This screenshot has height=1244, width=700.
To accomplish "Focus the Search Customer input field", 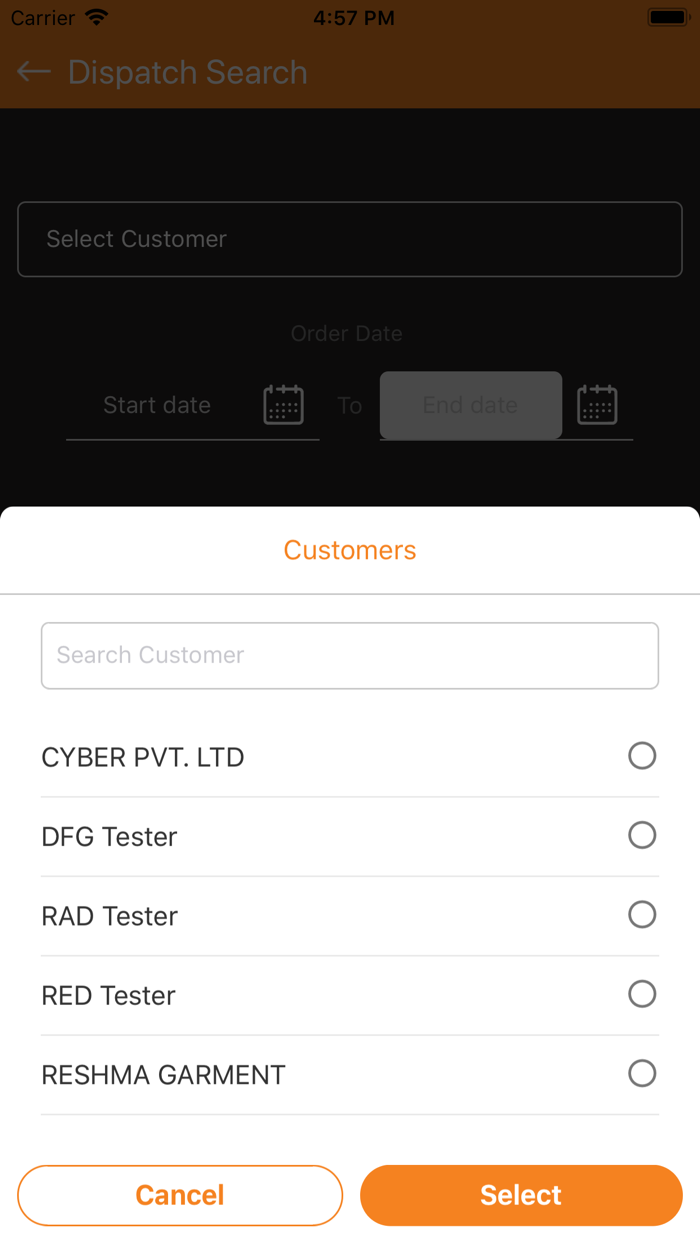I will click(350, 656).
